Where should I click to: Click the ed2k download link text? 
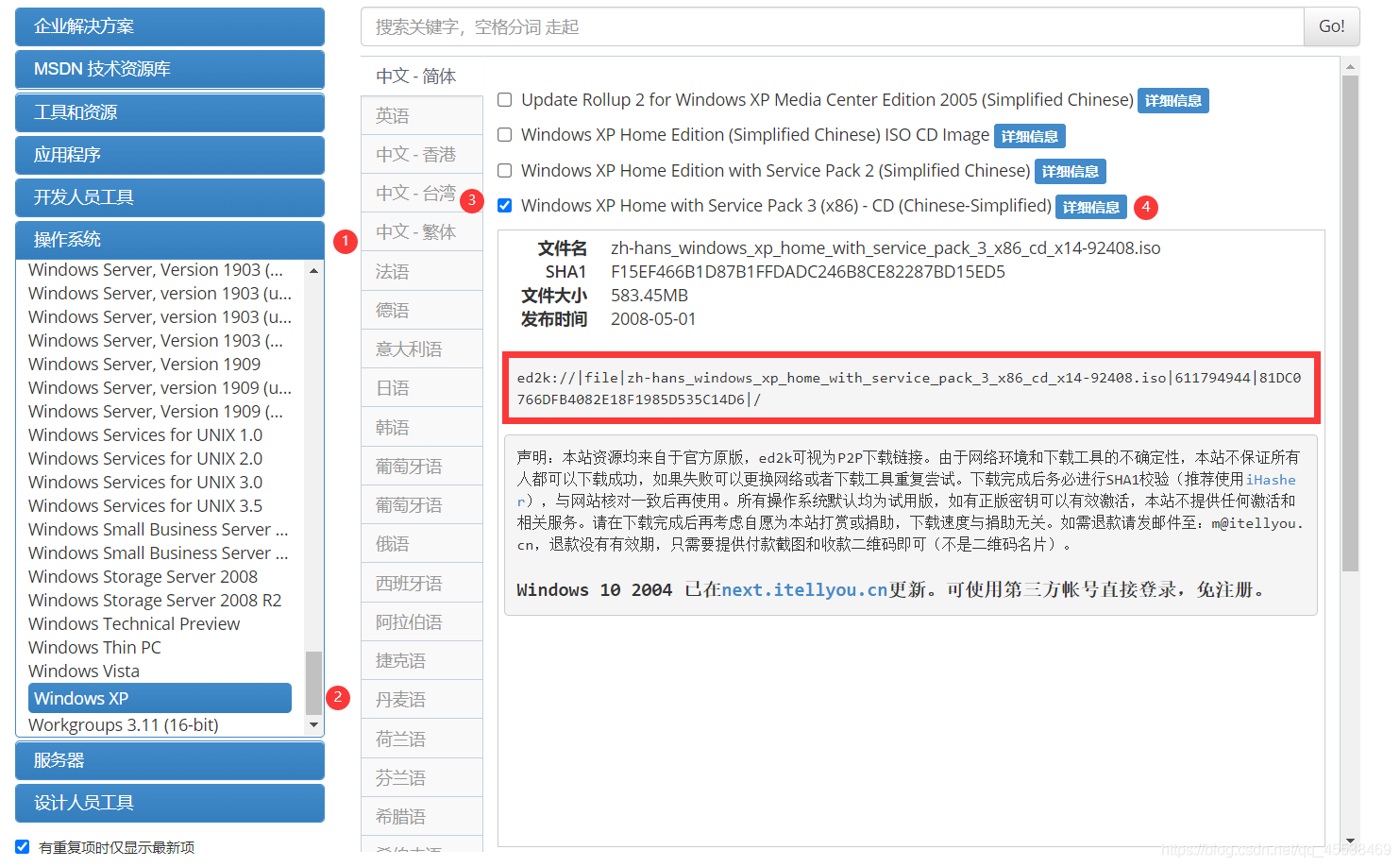point(909,388)
